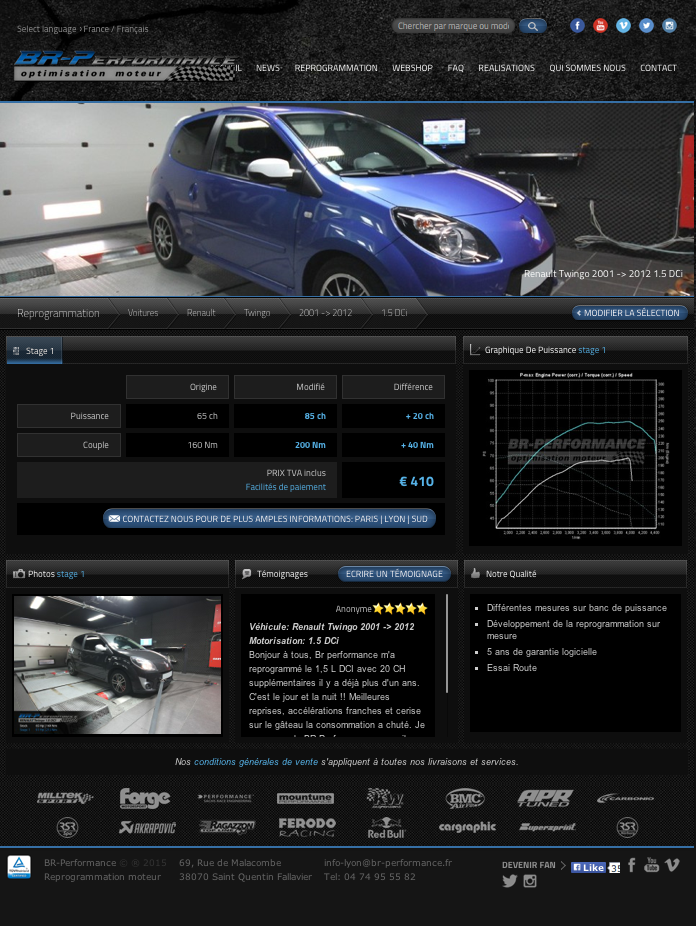
Task: Open the QUI SOMMES NOUS menu item
Action: 587,68
